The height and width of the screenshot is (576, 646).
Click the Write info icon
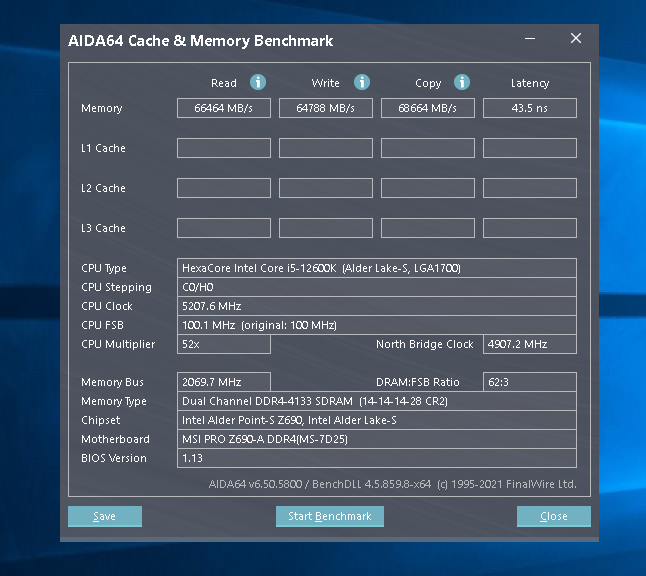(362, 82)
